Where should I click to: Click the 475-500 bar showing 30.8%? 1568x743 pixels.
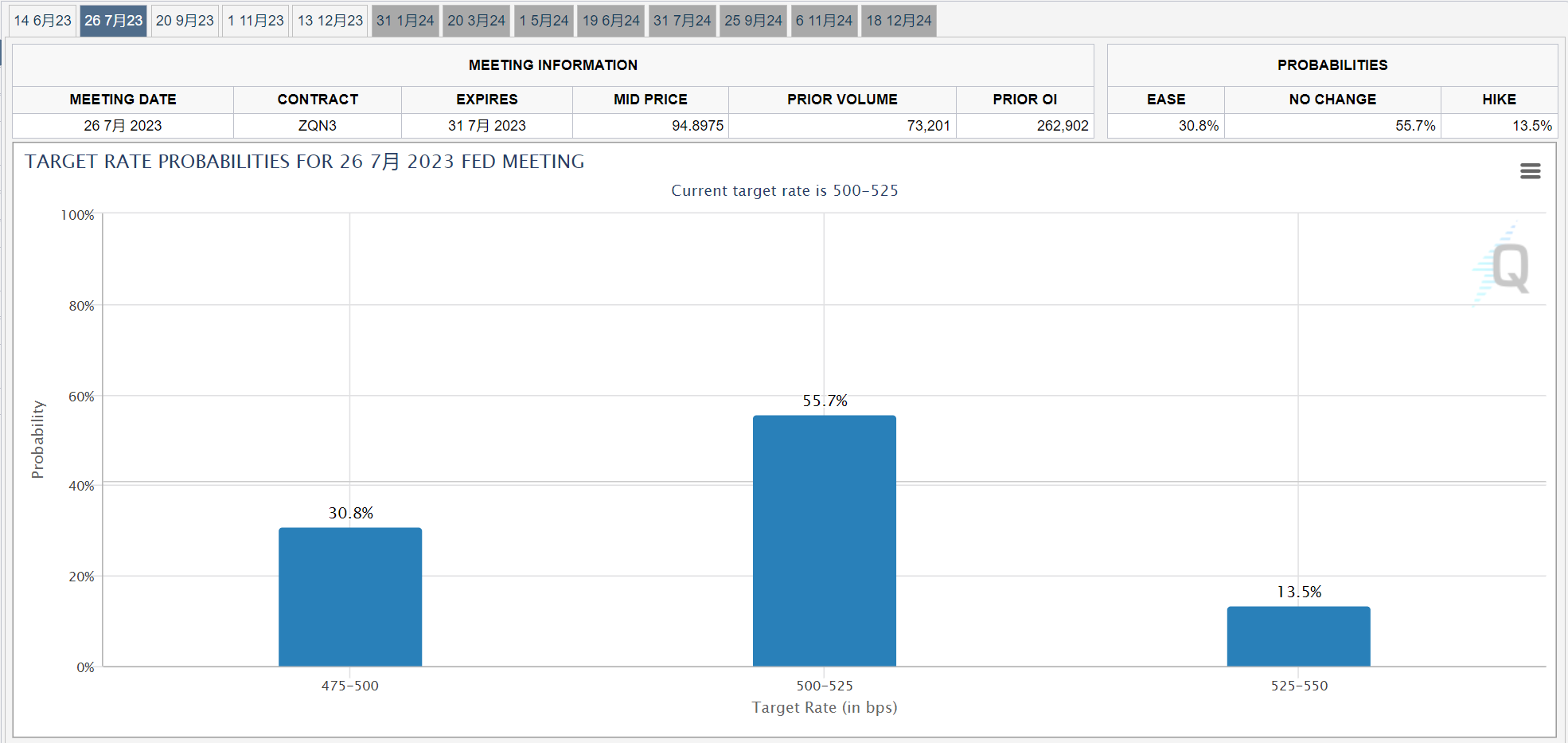click(350, 597)
